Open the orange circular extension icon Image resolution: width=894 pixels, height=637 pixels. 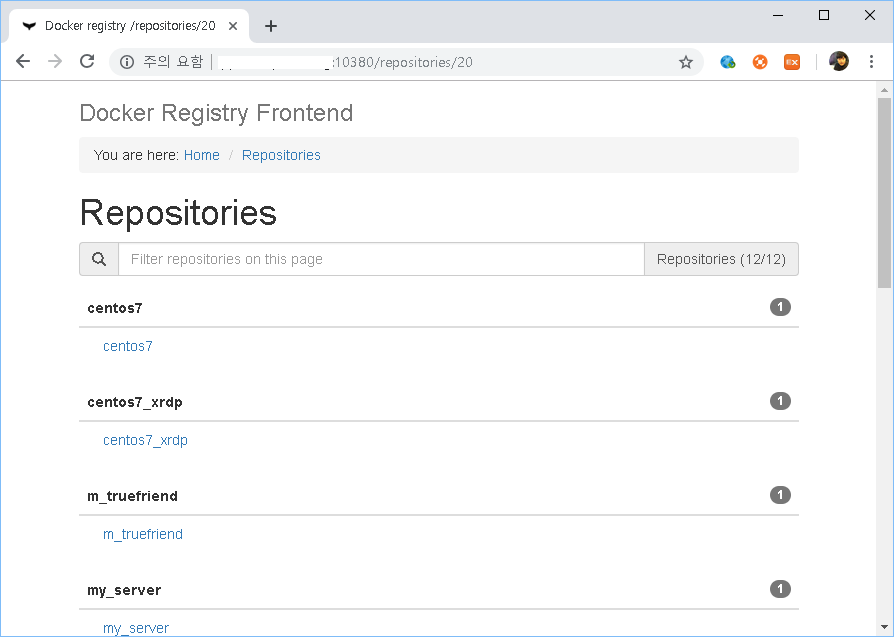click(760, 62)
